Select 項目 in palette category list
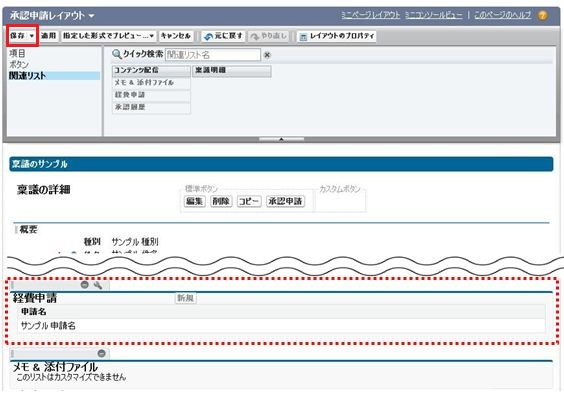This screenshot has height=399, width=564. [17, 54]
